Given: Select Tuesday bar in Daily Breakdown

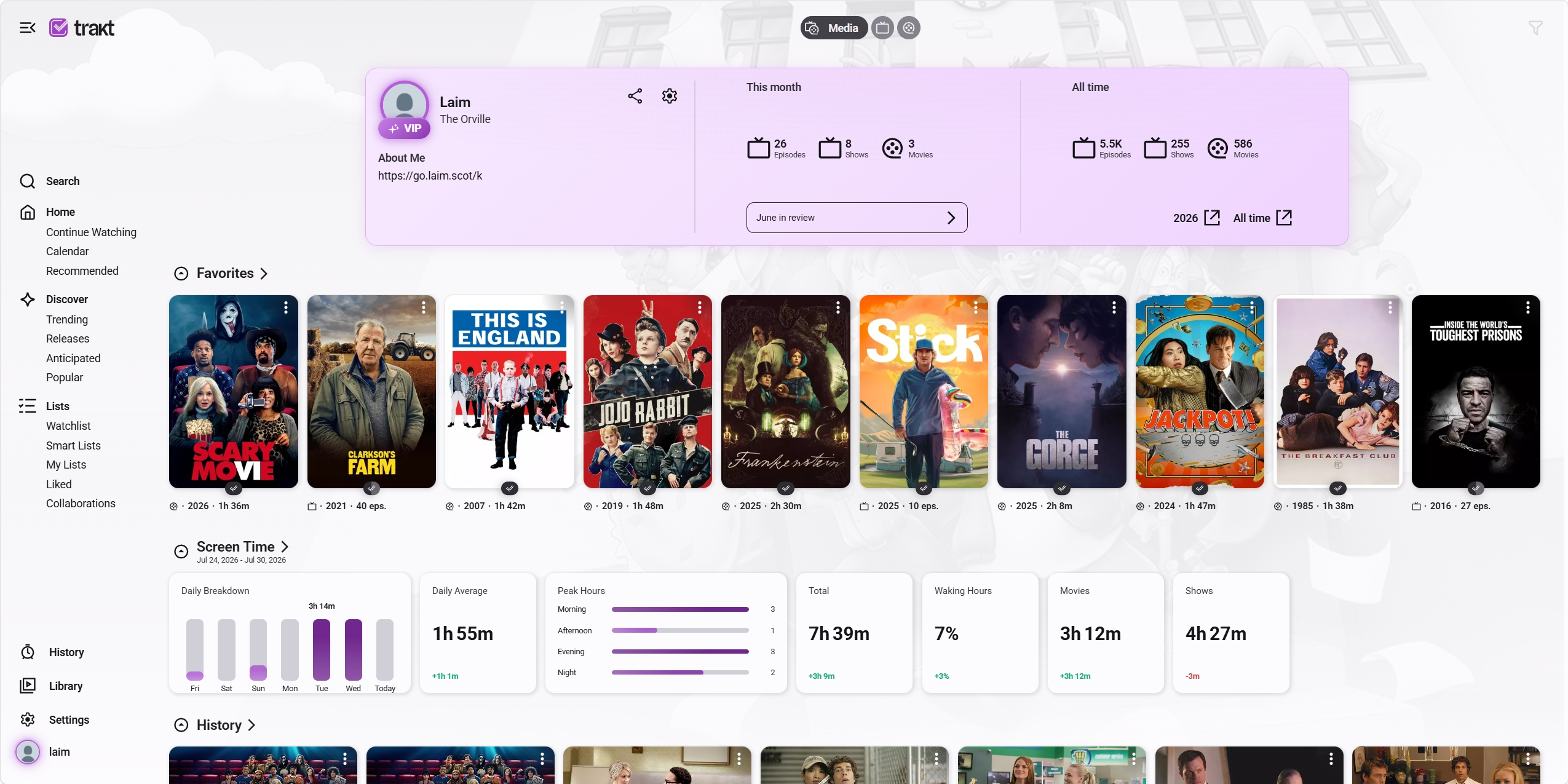Looking at the screenshot, I should tap(322, 649).
